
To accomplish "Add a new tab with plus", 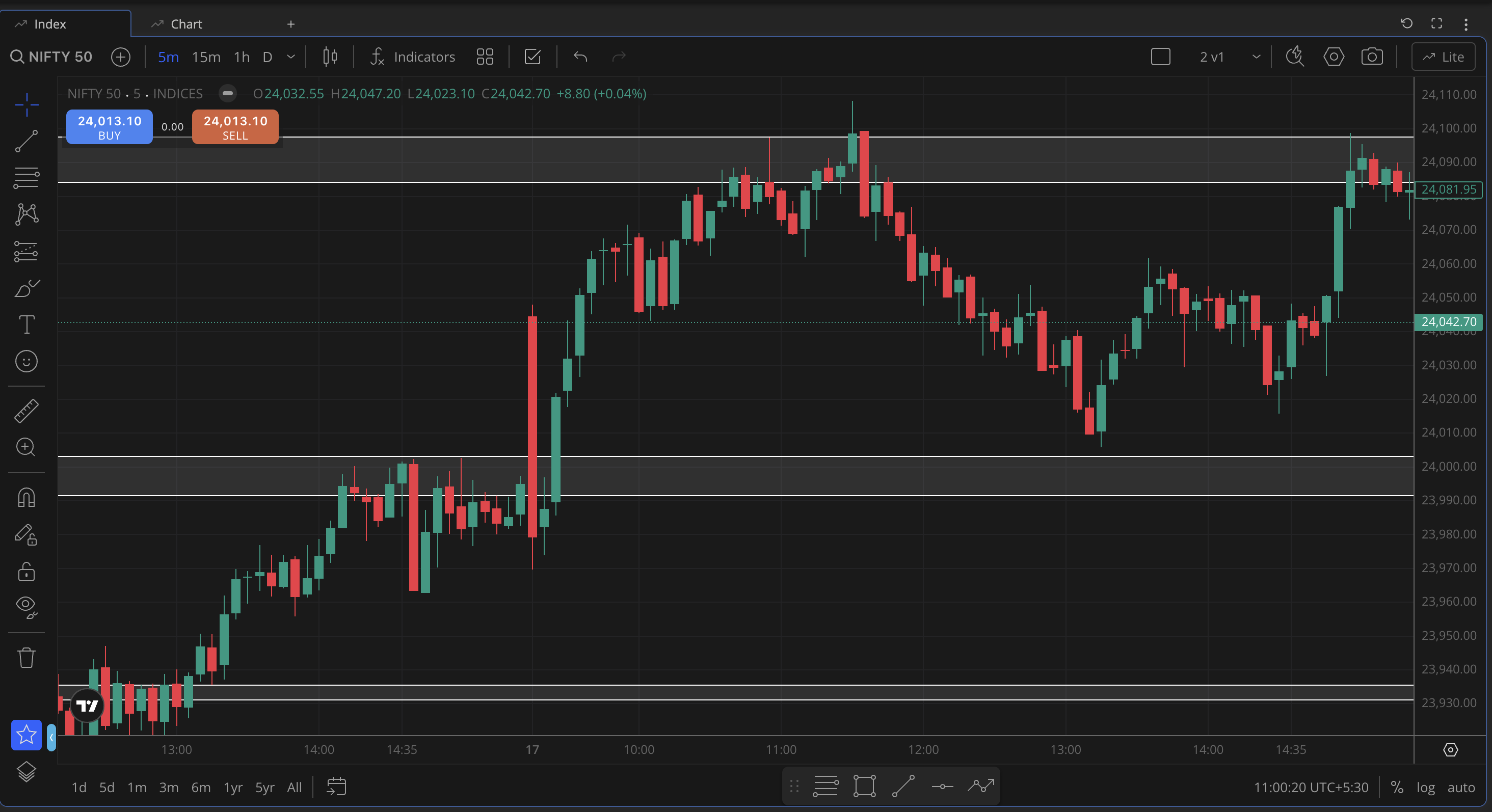I will pos(291,24).
